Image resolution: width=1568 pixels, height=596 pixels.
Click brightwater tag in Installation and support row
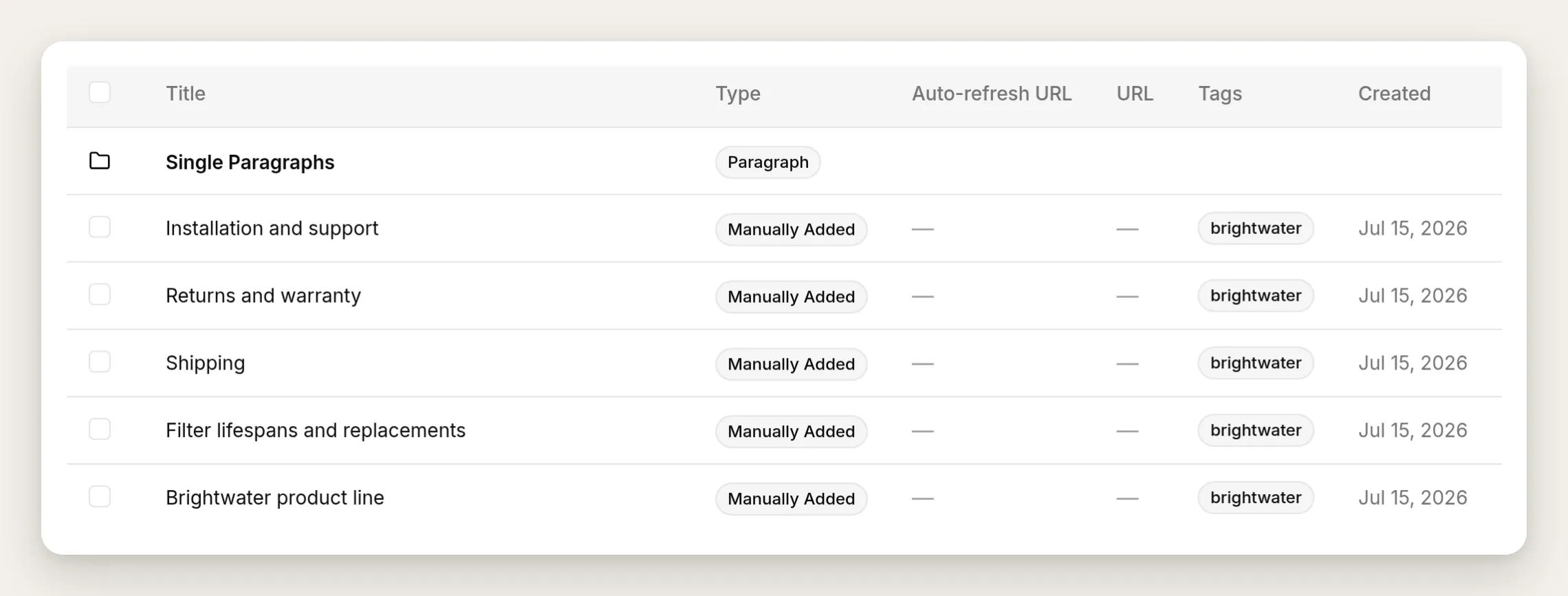click(x=1256, y=228)
